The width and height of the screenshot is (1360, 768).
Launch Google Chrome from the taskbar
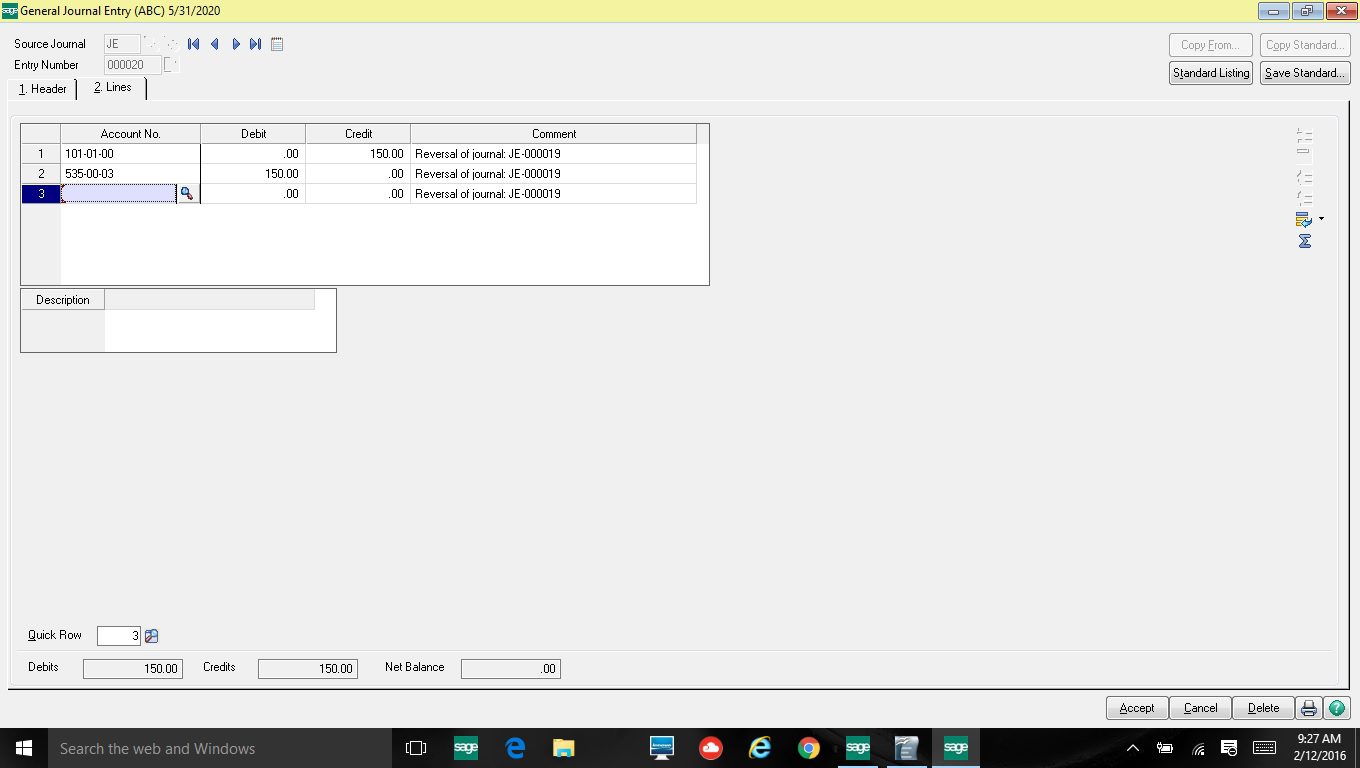808,747
